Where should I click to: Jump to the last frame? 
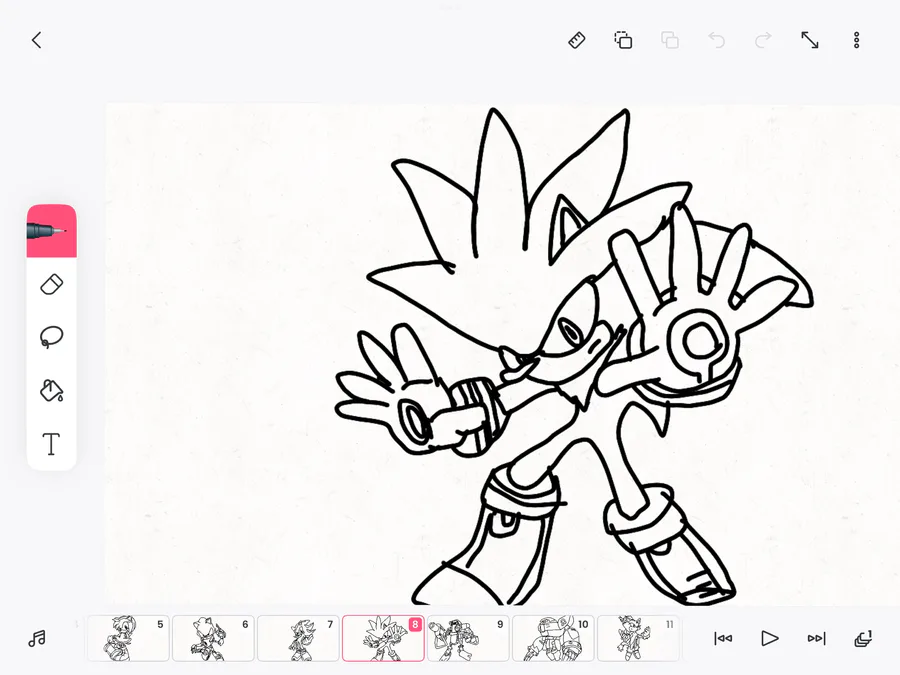pos(816,638)
